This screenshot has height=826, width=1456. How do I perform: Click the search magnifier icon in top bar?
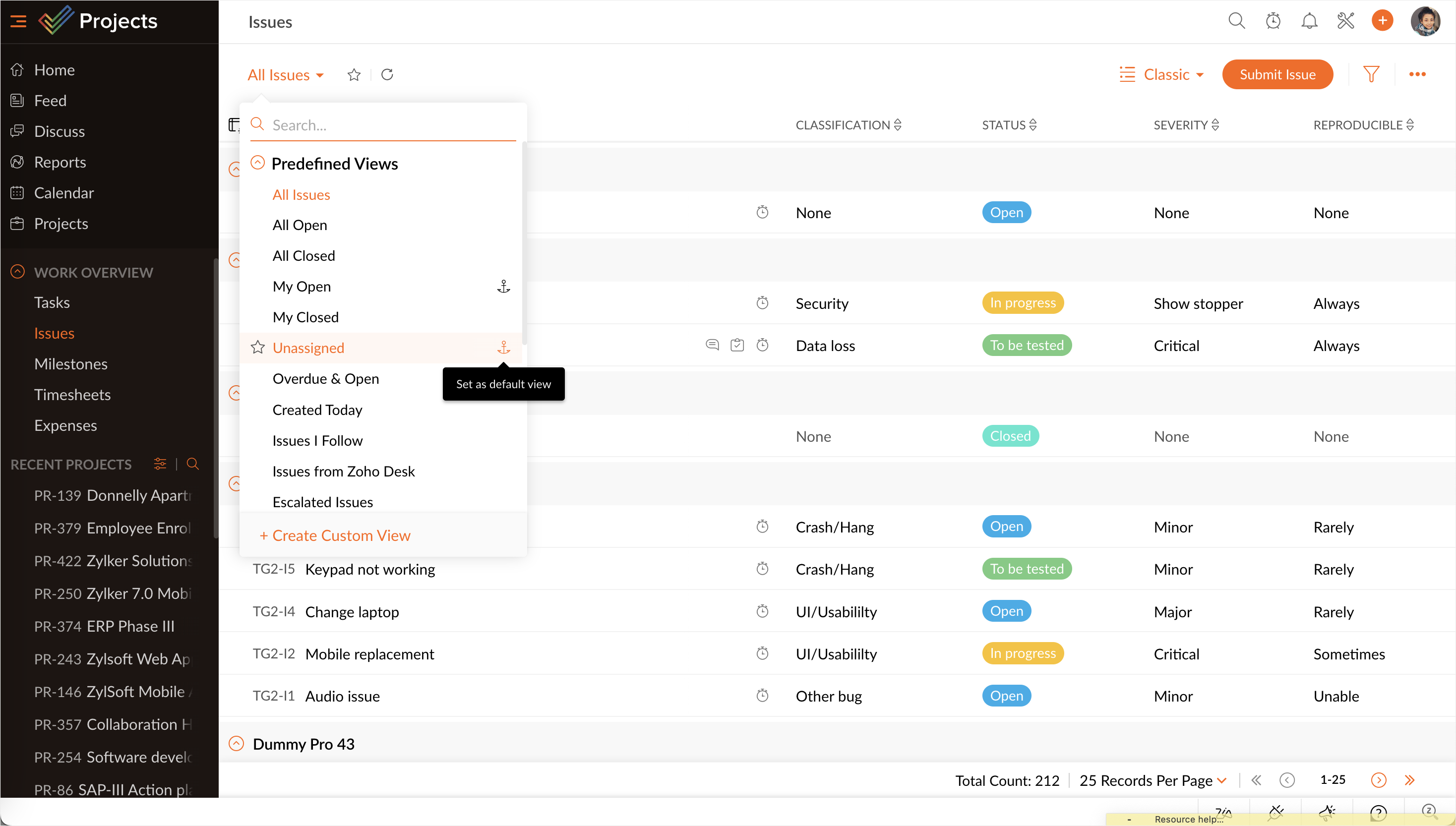(x=1236, y=21)
